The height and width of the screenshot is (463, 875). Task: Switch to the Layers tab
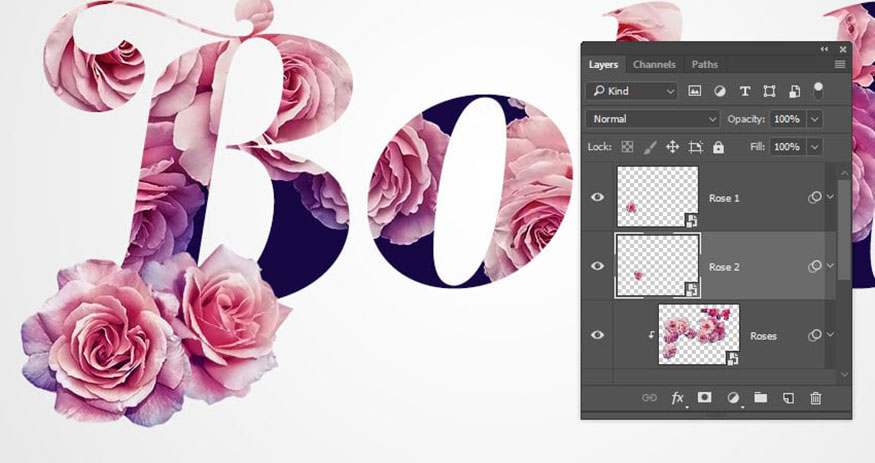click(x=603, y=65)
